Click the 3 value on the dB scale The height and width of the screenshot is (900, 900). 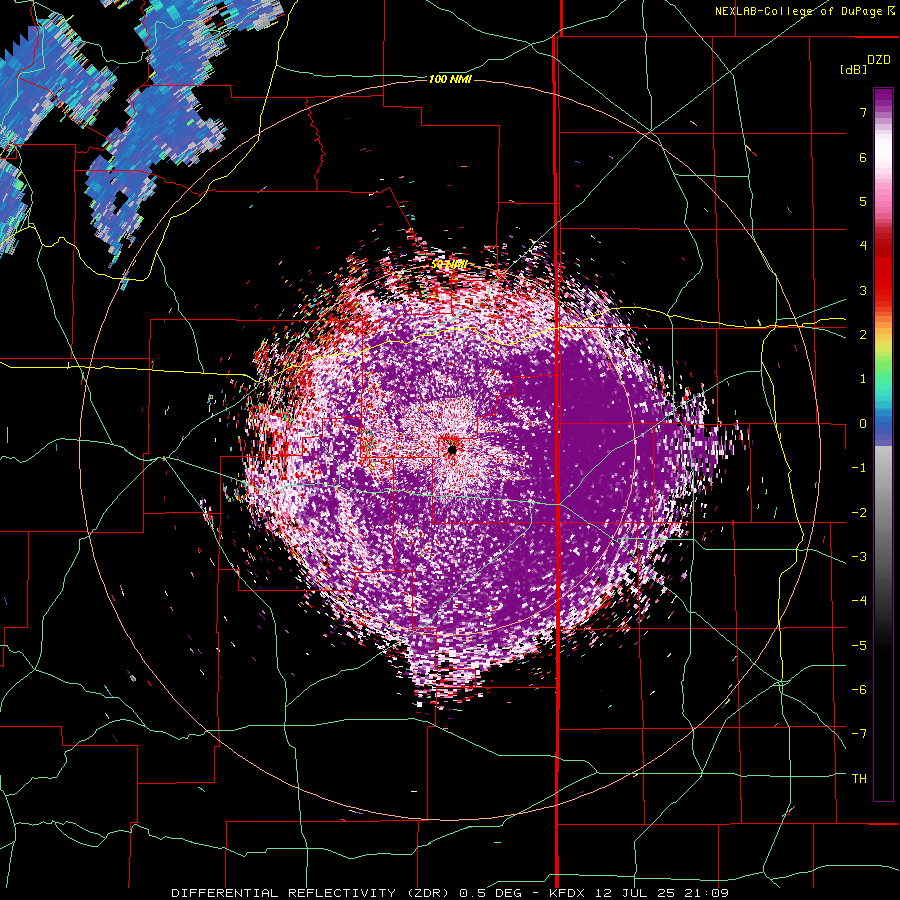(863, 290)
